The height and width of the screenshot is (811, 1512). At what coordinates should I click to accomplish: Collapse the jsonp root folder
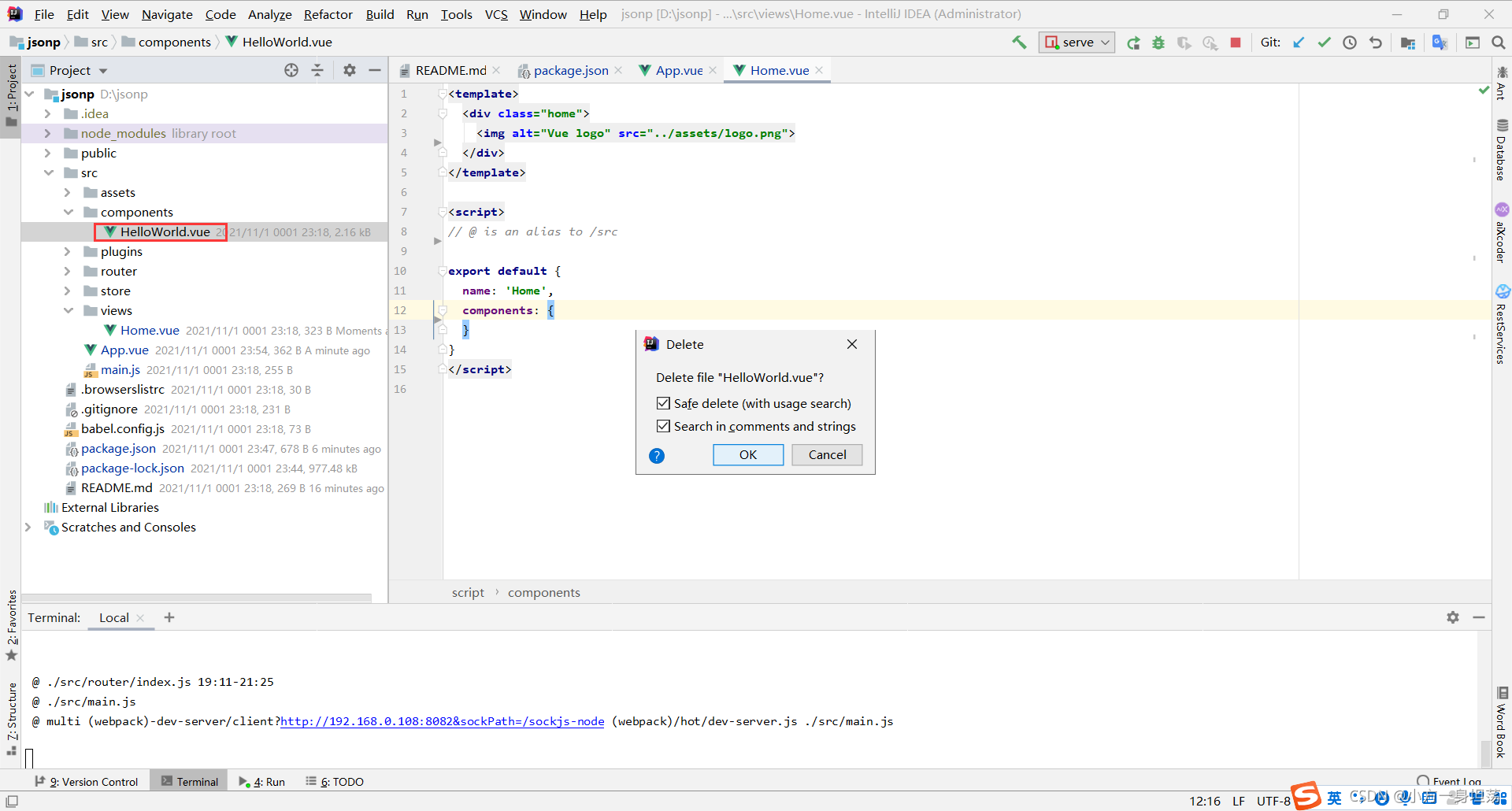(x=29, y=94)
